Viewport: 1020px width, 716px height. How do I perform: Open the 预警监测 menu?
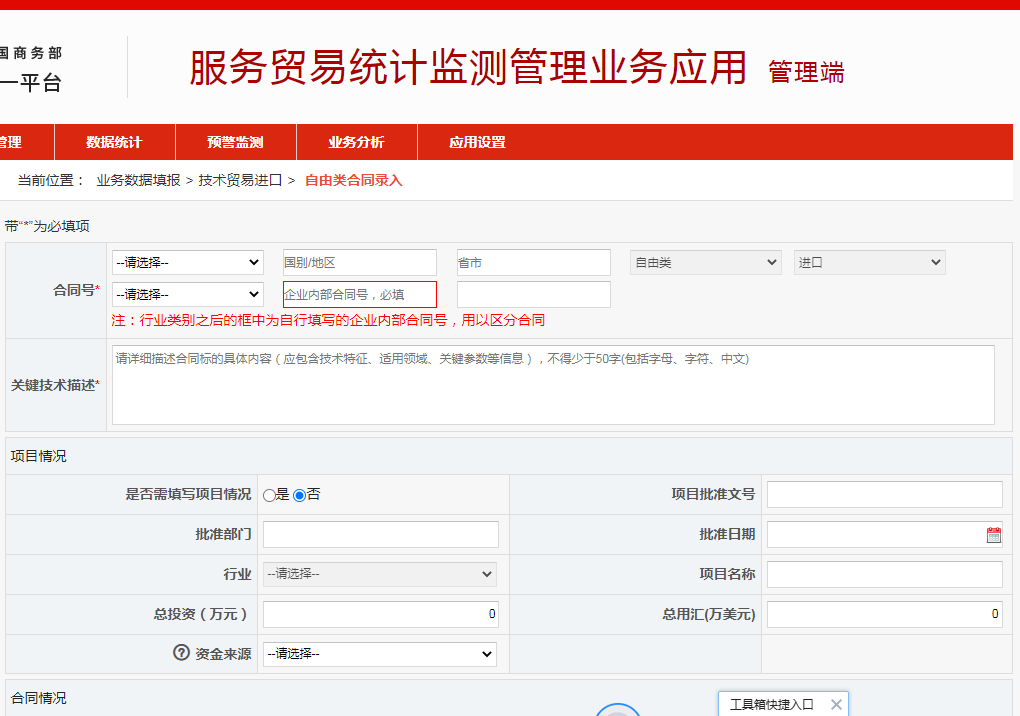[235, 142]
